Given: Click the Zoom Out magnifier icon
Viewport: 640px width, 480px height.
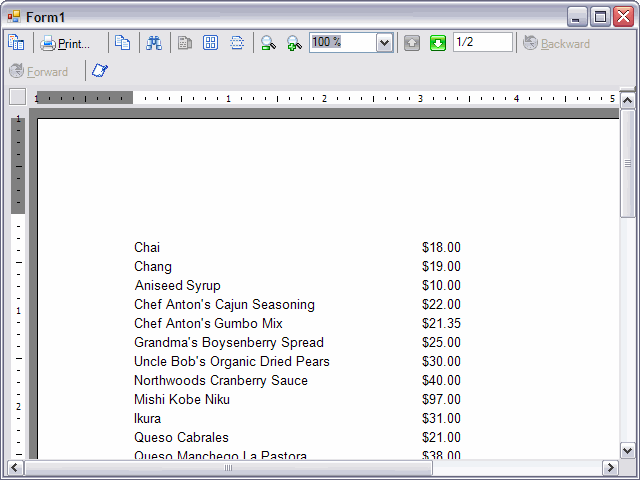Looking at the screenshot, I should (x=268, y=43).
